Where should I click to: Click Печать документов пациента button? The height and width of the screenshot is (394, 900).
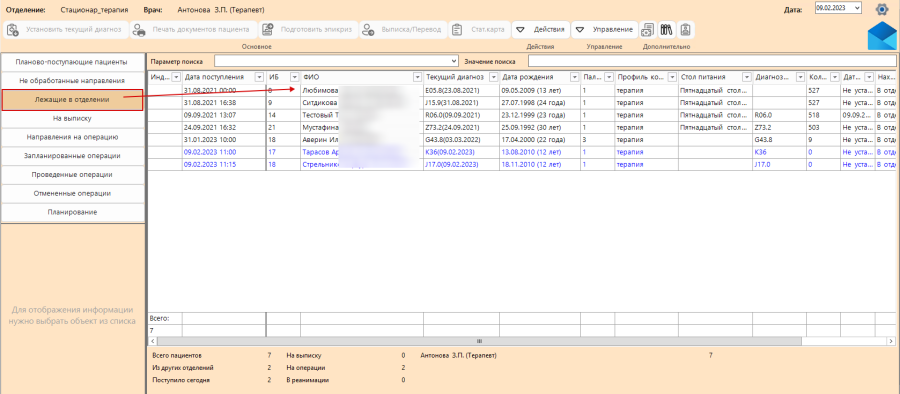tap(193, 30)
